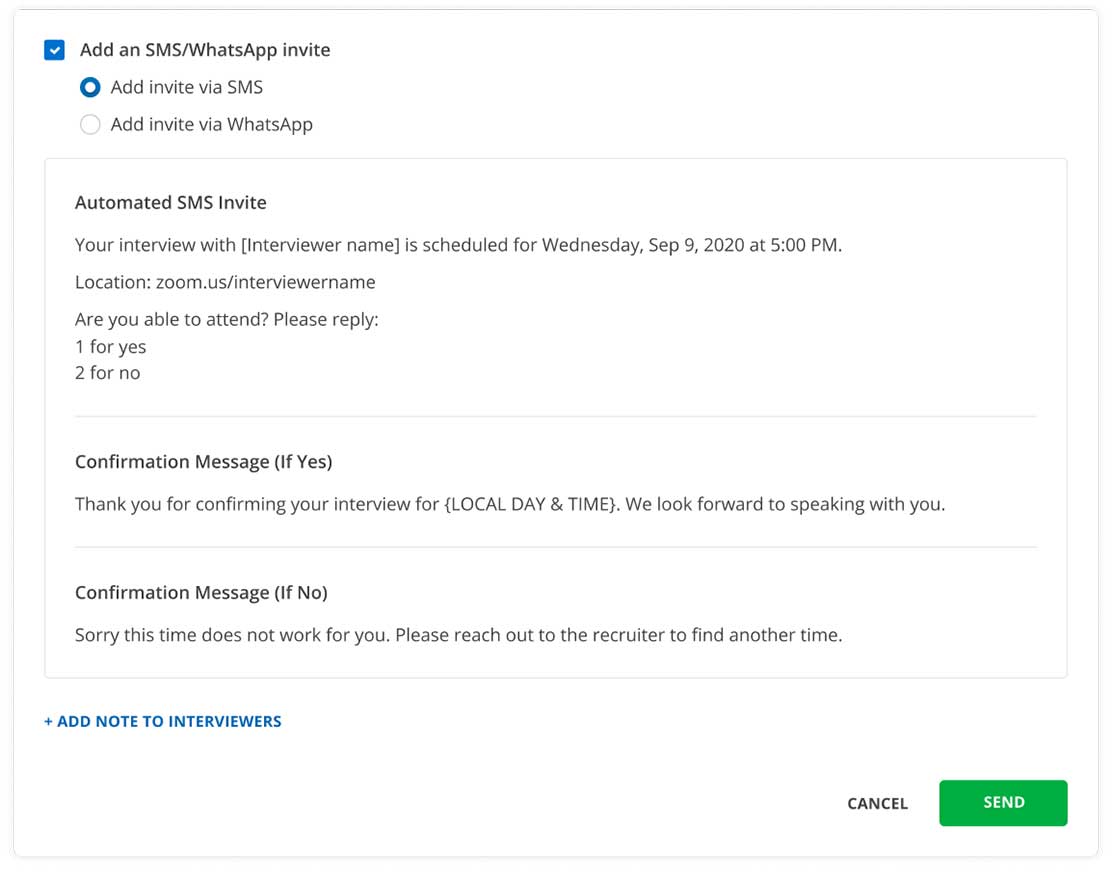This screenshot has width=1112, height=881.
Task: Cancel the interview invite dialog
Action: (877, 803)
